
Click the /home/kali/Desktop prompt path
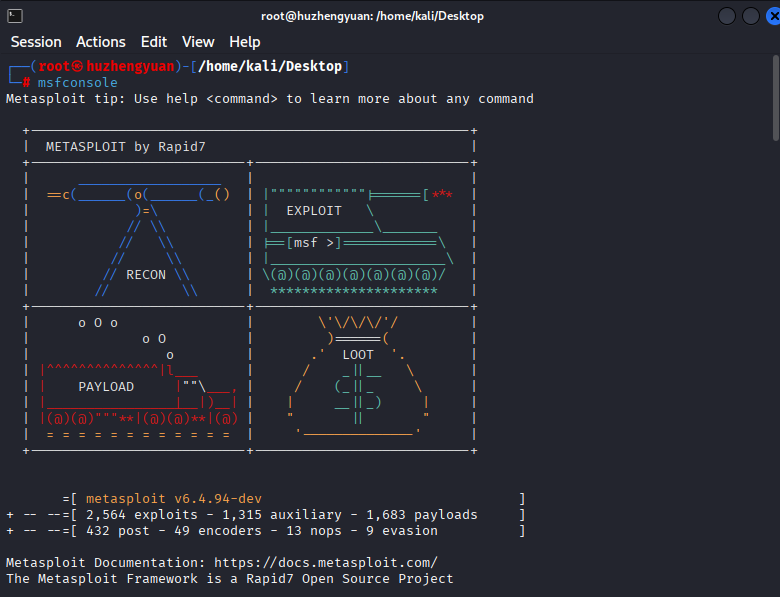click(270, 66)
